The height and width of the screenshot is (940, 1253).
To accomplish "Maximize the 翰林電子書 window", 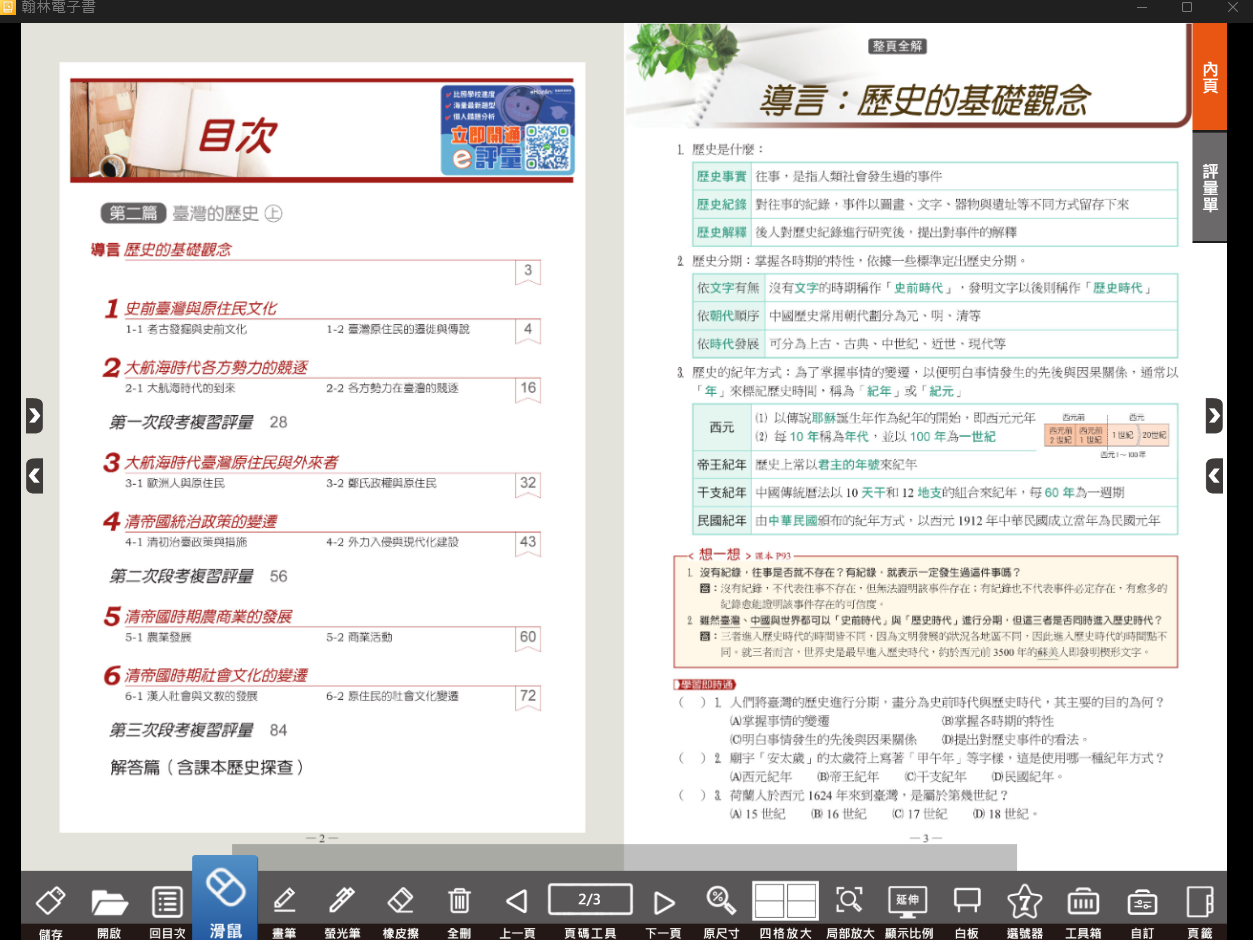I will pos(1186,8).
